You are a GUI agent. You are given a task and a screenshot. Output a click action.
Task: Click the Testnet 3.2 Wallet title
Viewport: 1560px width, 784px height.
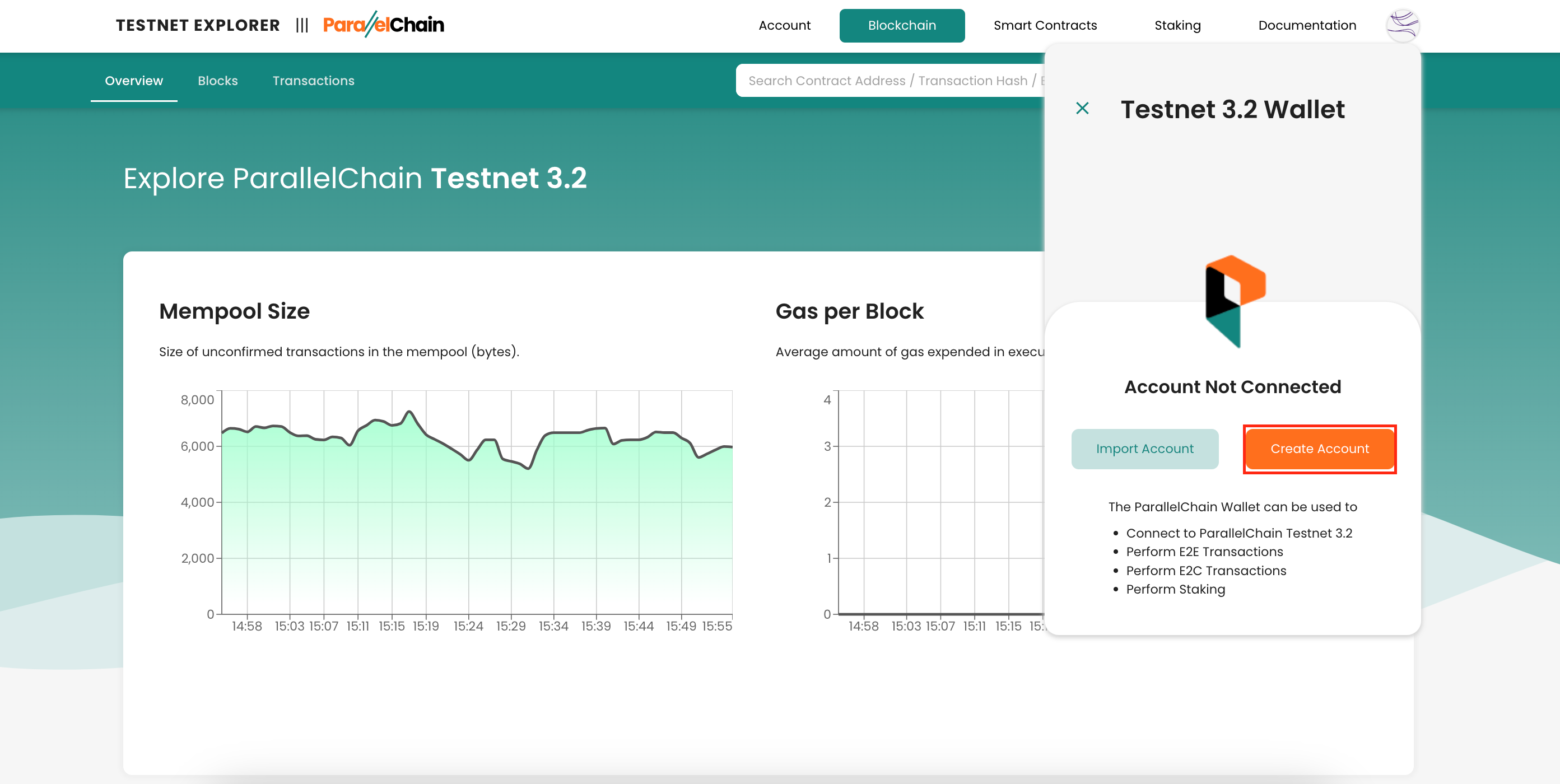(x=1232, y=109)
